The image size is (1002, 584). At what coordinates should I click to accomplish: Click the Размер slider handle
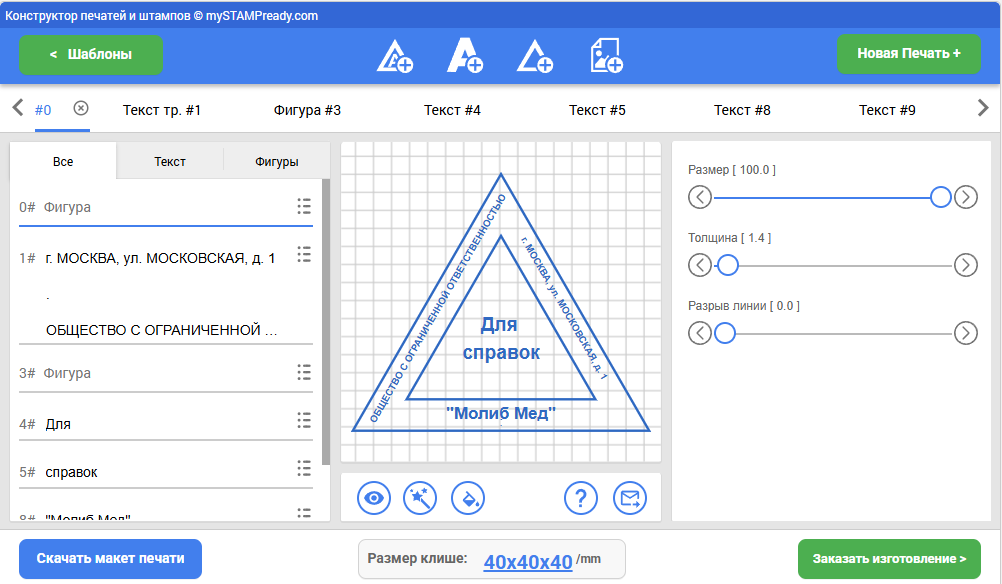(941, 197)
